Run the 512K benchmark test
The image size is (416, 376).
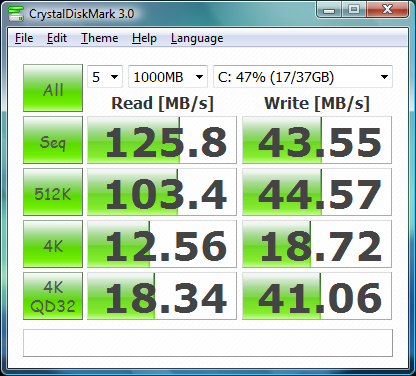[53, 192]
